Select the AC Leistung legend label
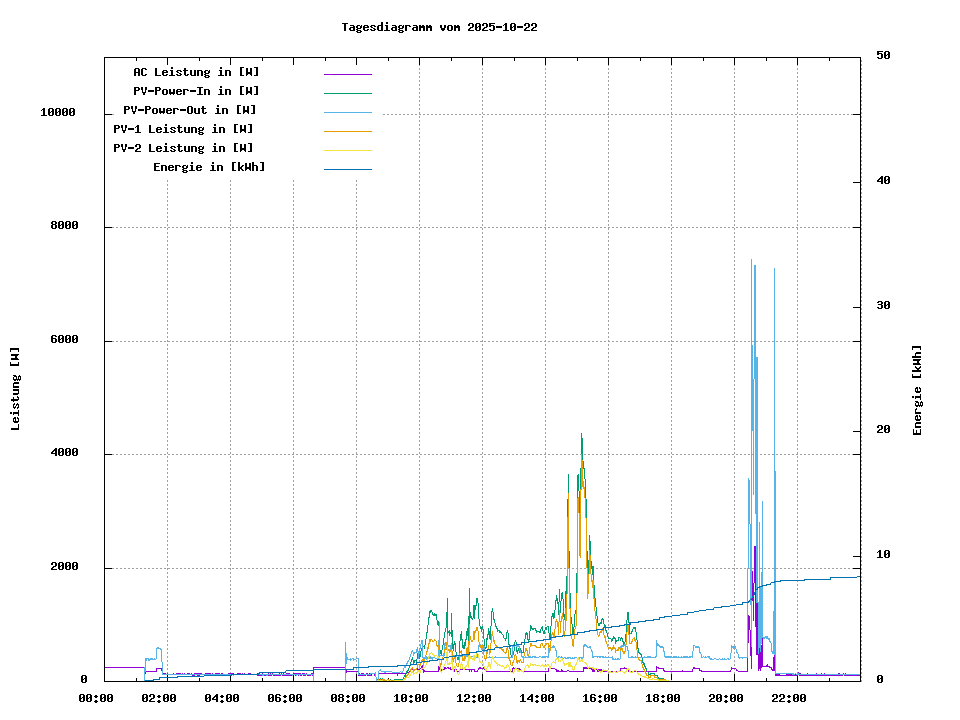Viewport: 960px width, 720px height. [x=196, y=72]
